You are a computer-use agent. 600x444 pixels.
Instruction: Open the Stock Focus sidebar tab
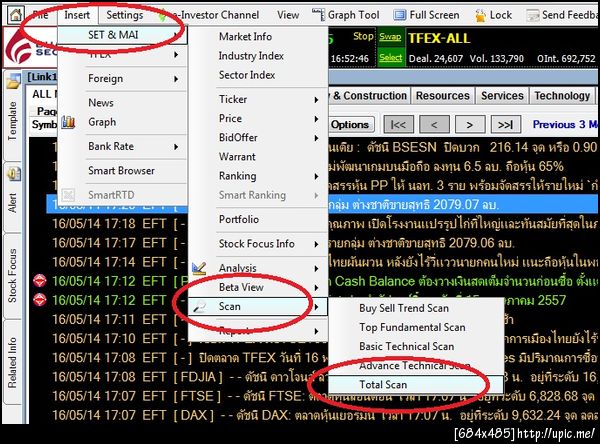(12, 276)
